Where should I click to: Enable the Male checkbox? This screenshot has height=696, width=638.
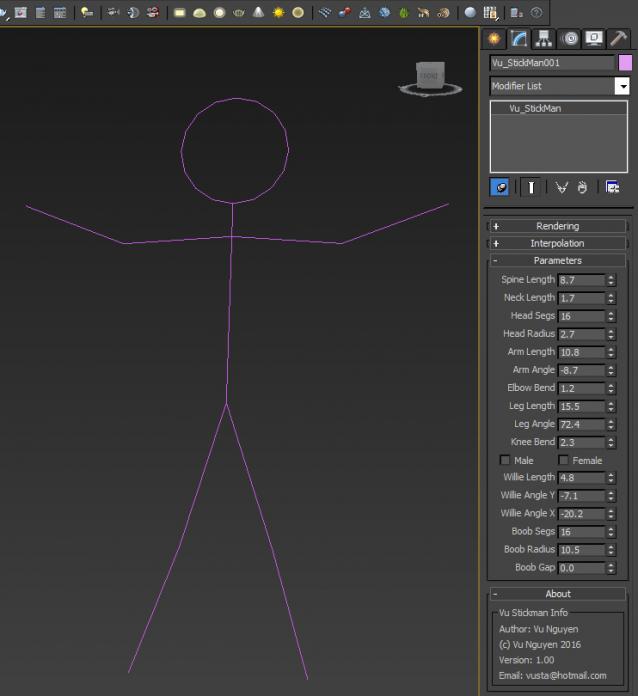tap(505, 460)
